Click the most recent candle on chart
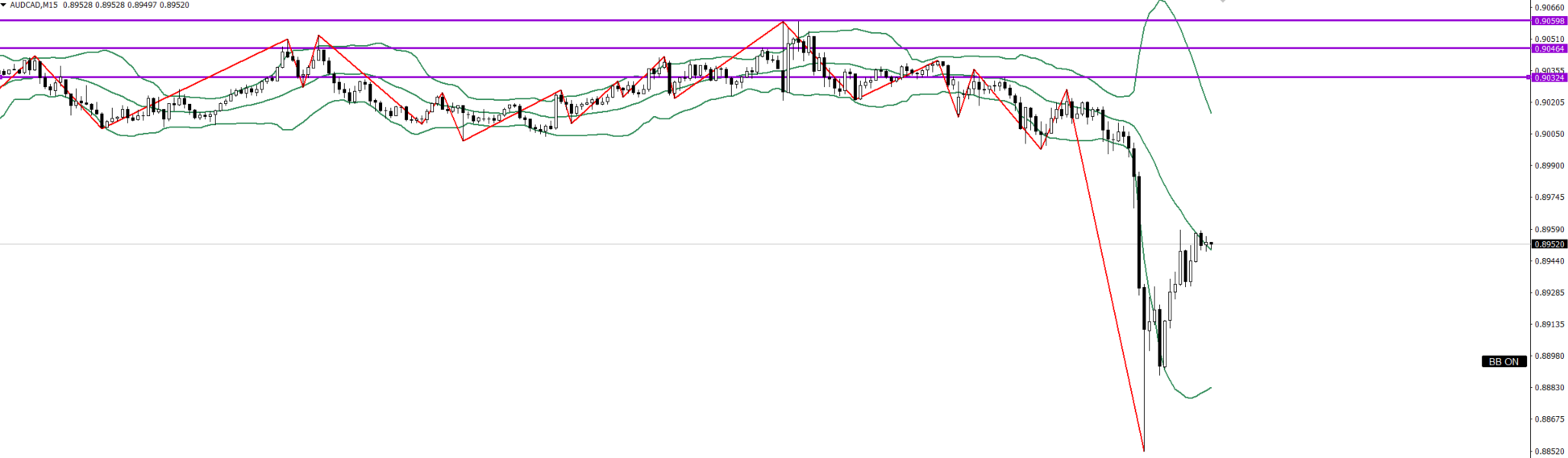The width and height of the screenshot is (1568, 458). tap(1211, 244)
